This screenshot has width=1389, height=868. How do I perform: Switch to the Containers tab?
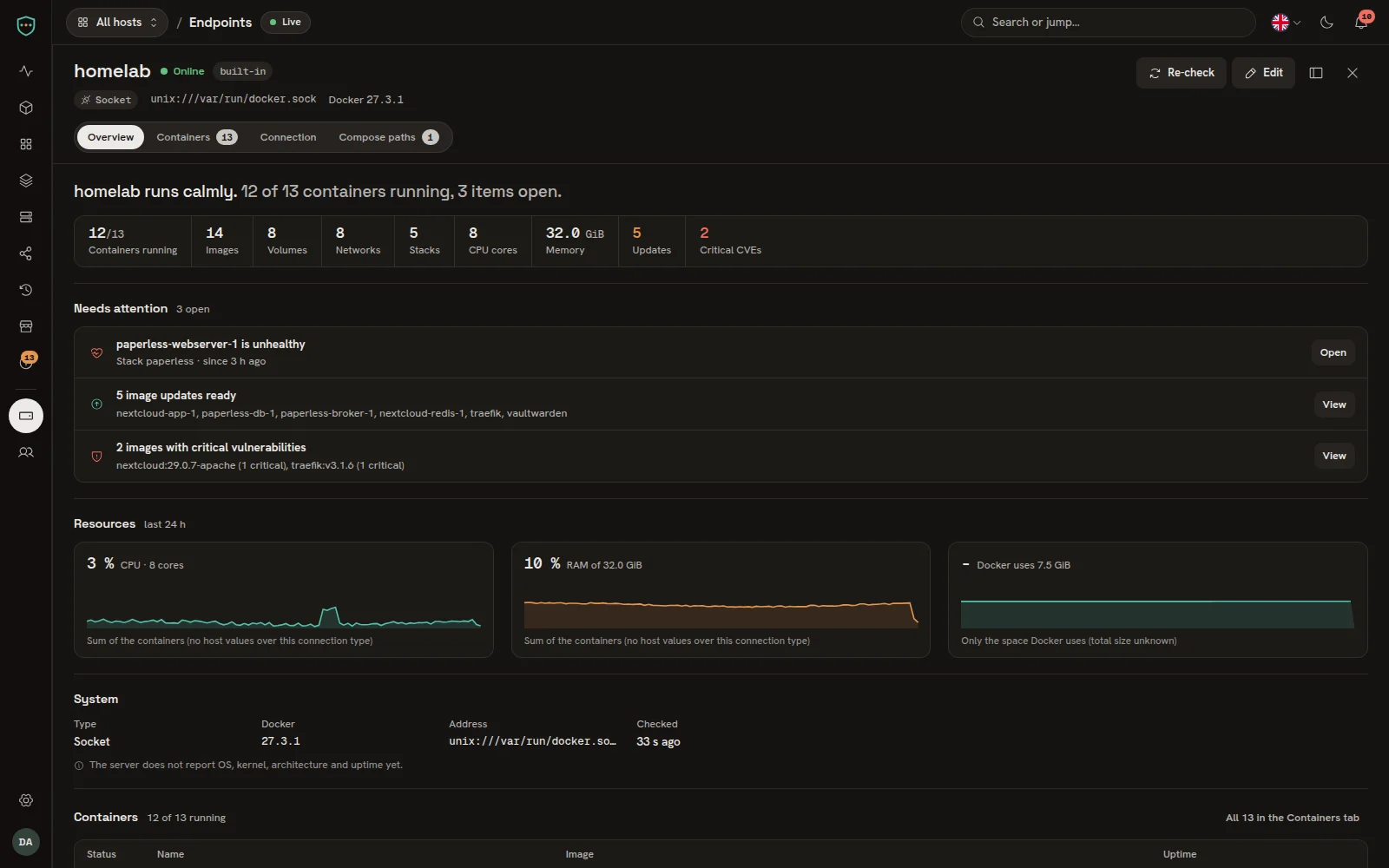click(196, 137)
